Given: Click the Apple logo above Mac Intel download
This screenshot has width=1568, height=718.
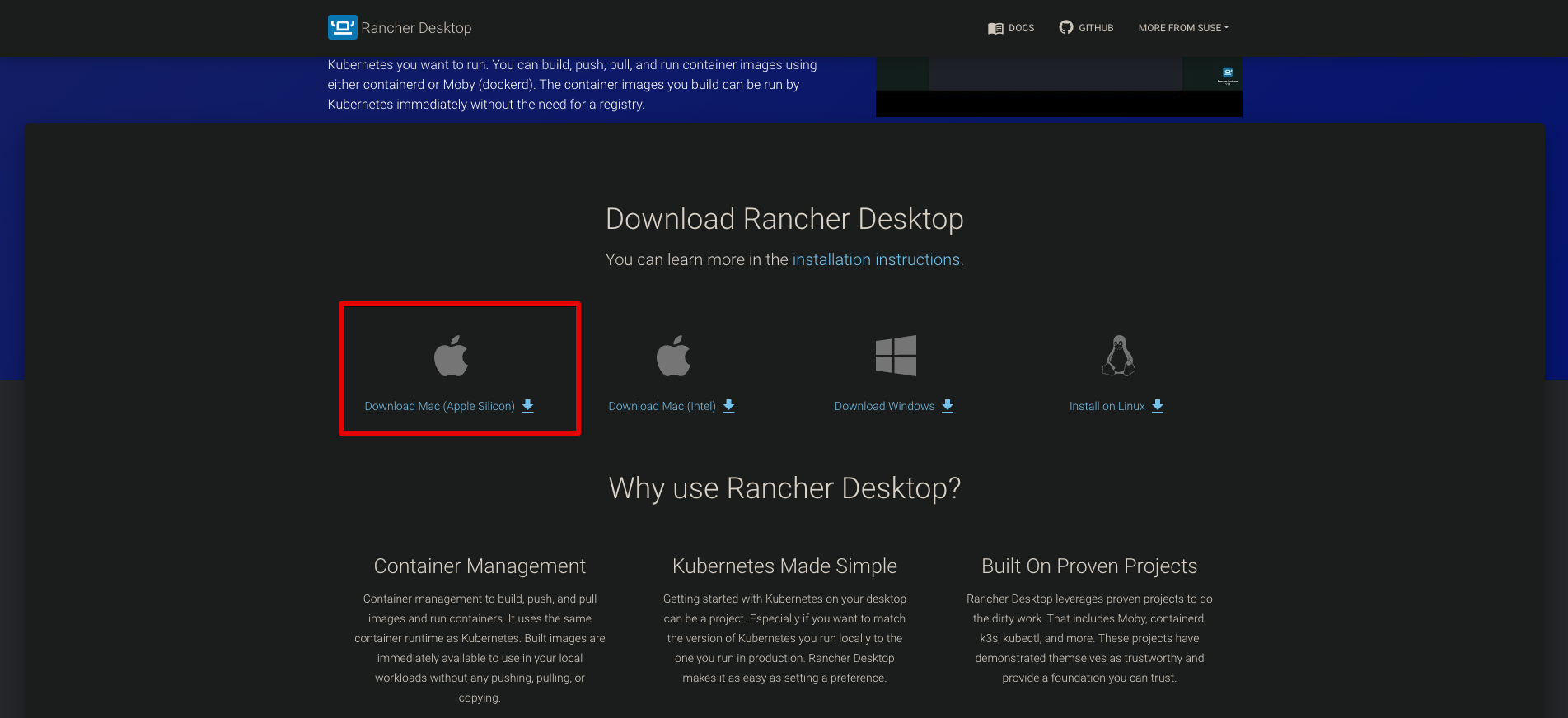Looking at the screenshot, I should [x=673, y=356].
